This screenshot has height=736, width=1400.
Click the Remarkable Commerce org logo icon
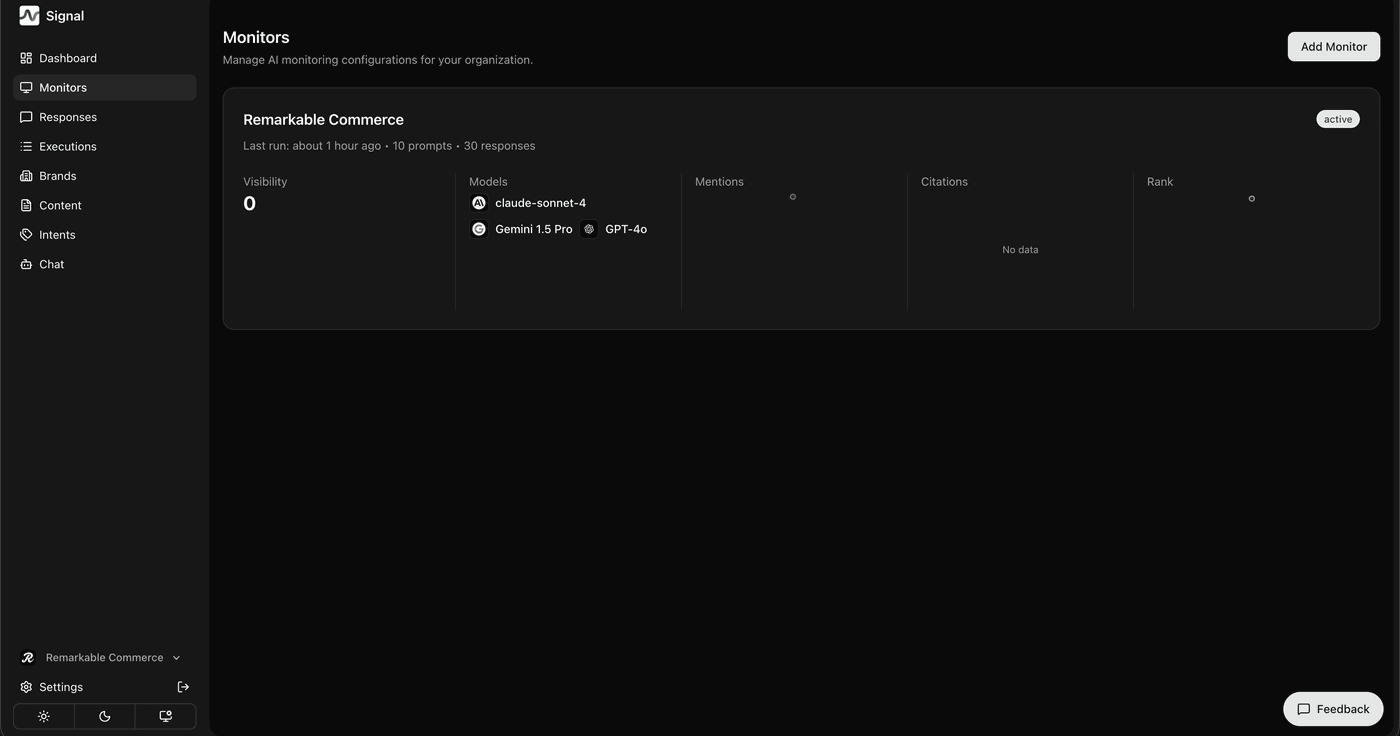click(27, 658)
